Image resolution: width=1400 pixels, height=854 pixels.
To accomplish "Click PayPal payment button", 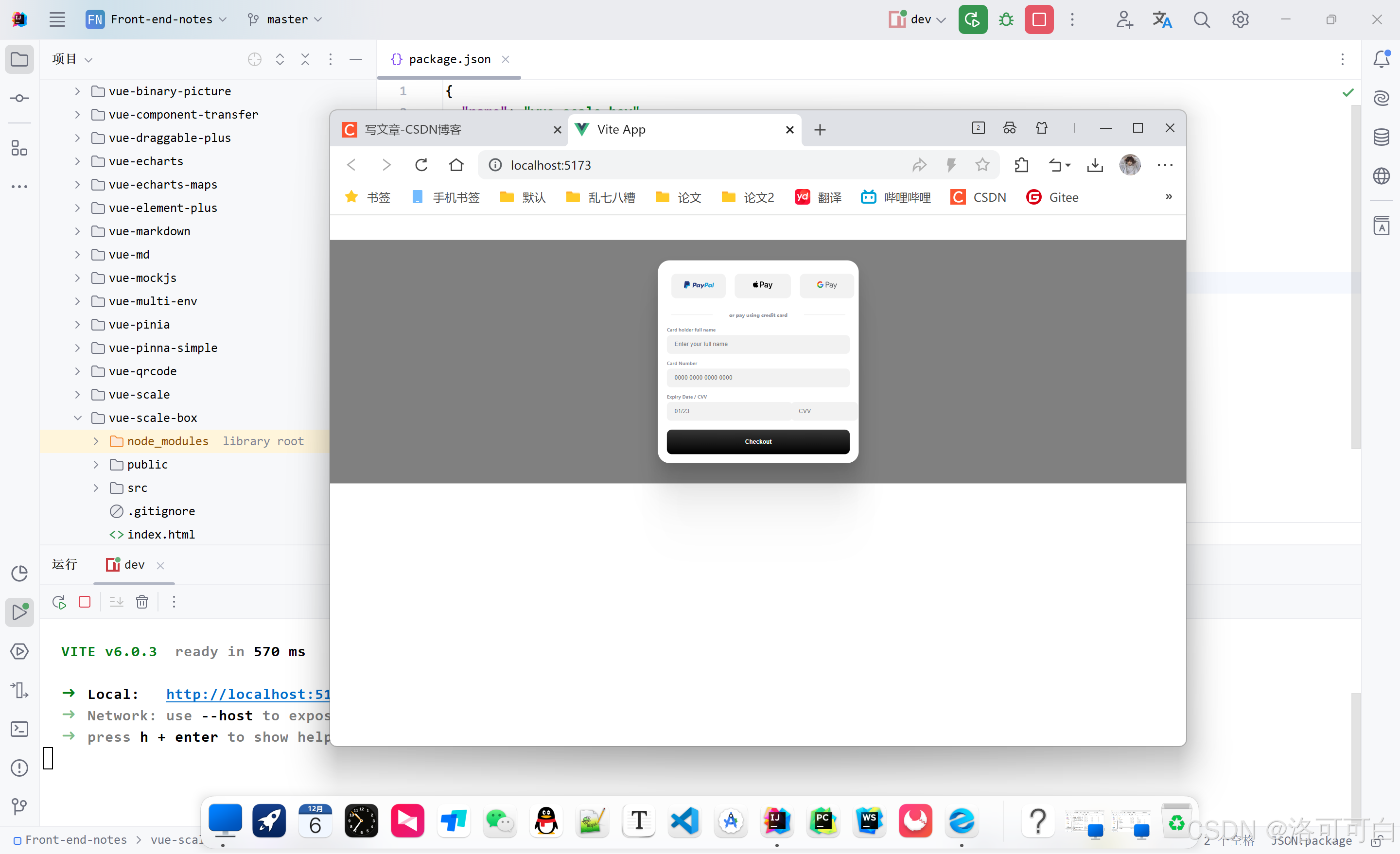I will point(698,285).
